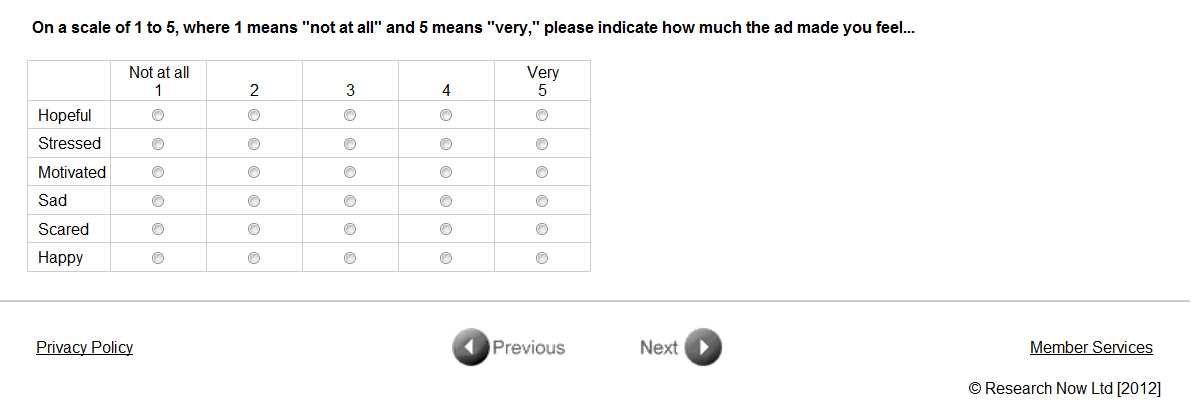Viewport: 1194px width, 414px height.
Task: Set Scared rating to 3
Action: (350, 230)
